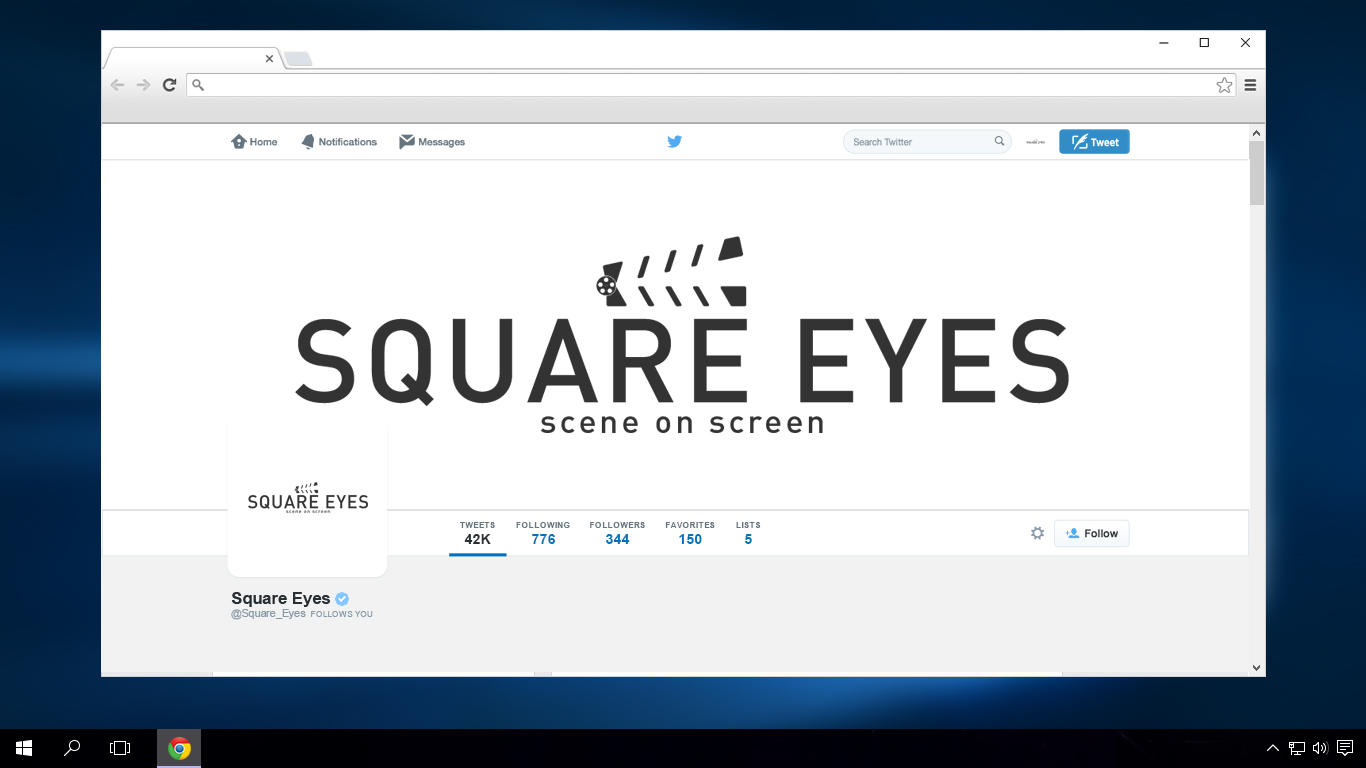Bookmark the page with the star icon

tap(1224, 85)
